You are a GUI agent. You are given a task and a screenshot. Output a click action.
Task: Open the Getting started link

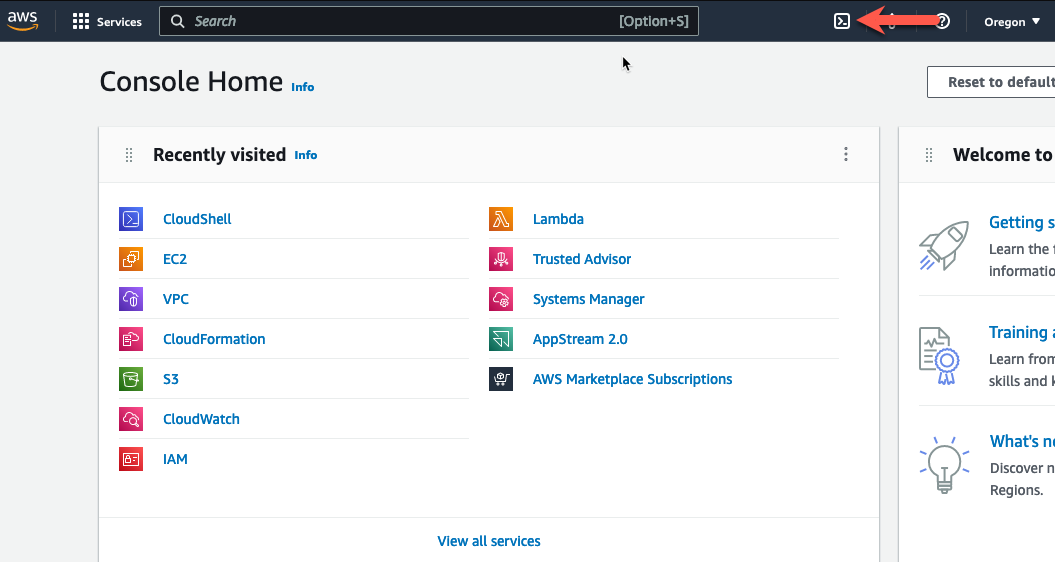(1021, 222)
